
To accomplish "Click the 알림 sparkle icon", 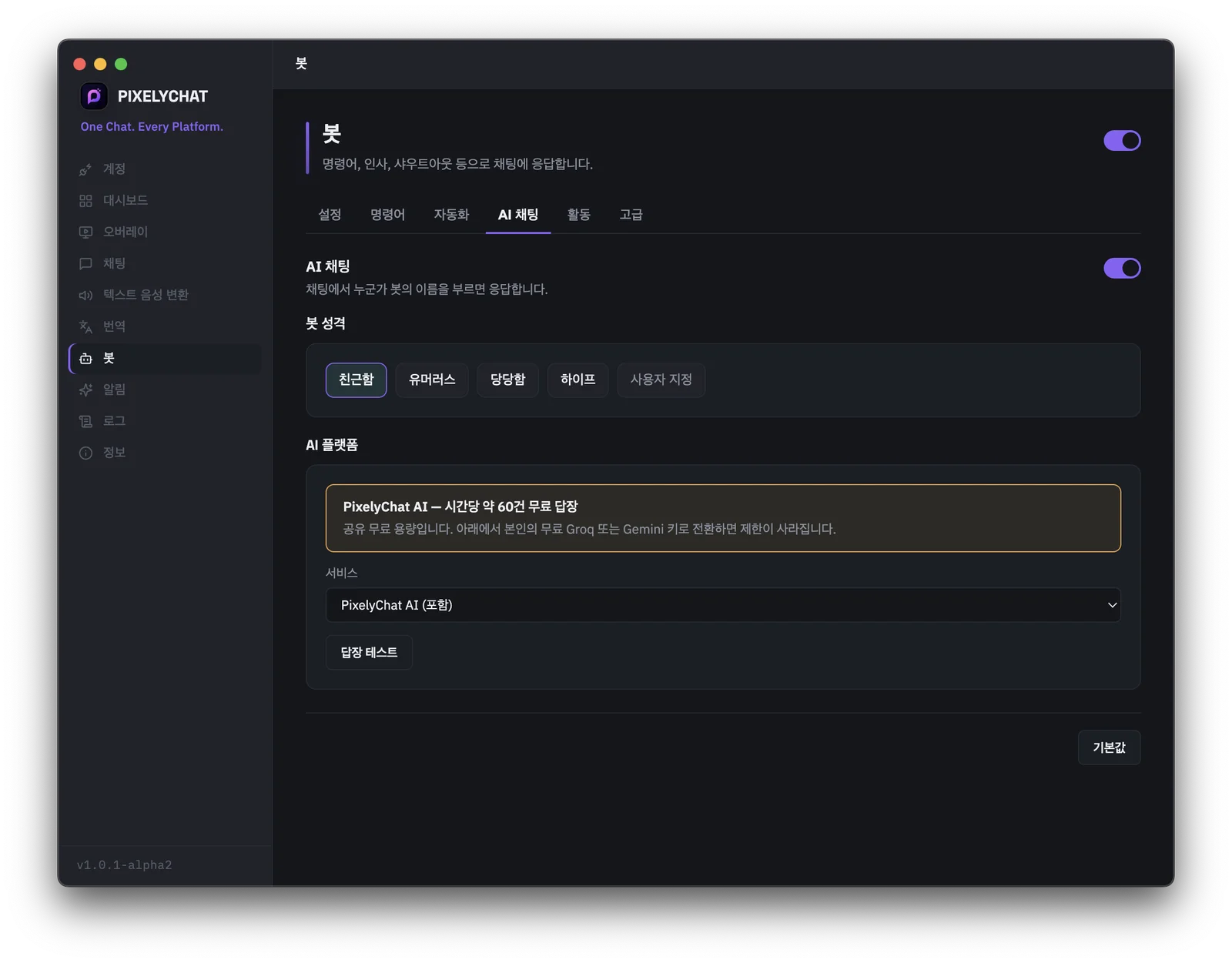I will point(85,390).
